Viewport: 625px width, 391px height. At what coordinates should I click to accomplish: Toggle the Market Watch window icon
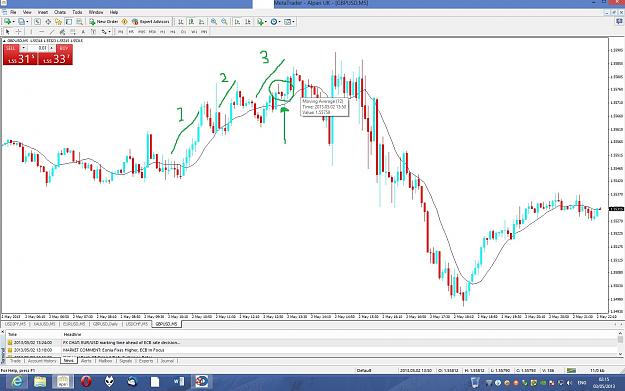(x=37, y=22)
